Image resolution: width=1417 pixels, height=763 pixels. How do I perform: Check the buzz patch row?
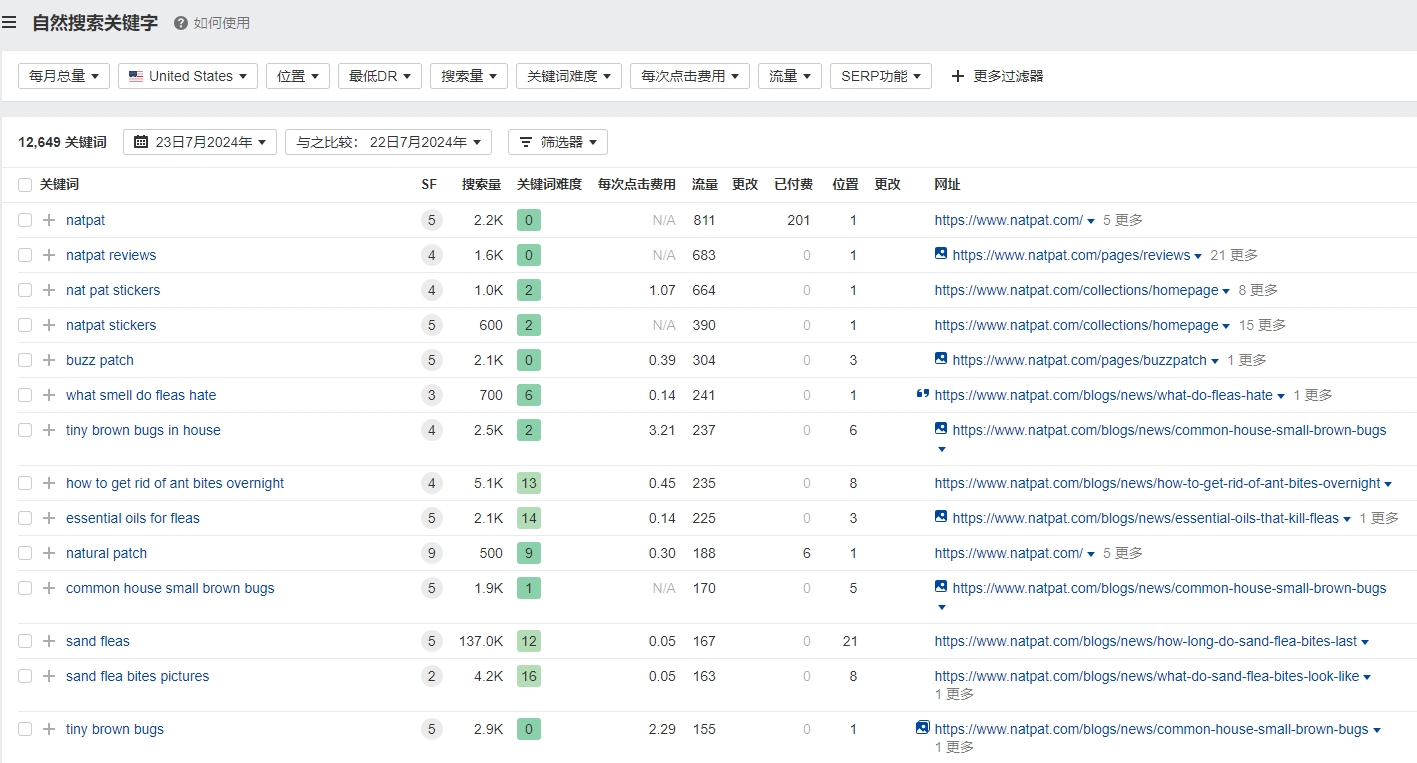(25, 360)
